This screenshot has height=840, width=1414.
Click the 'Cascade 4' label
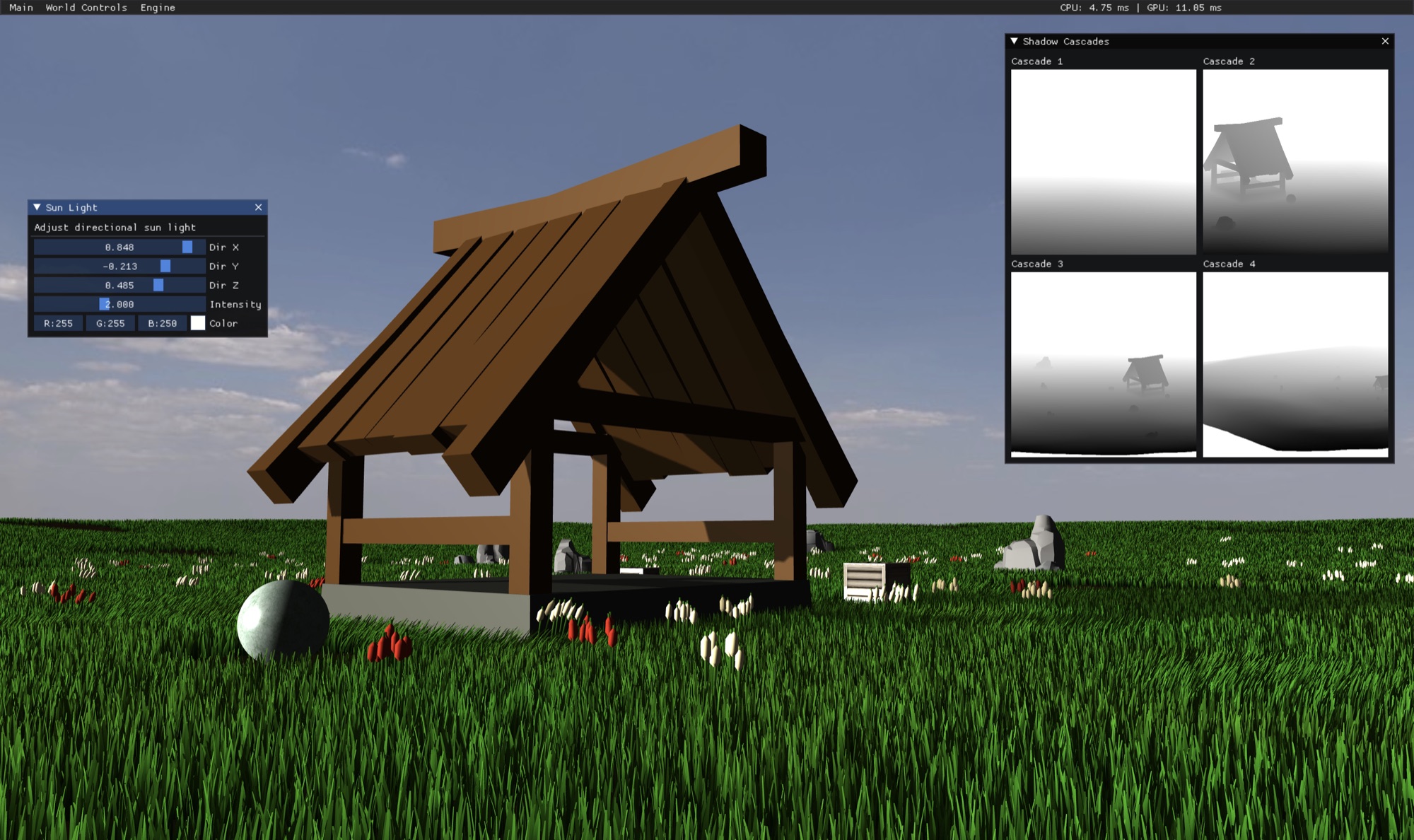(x=1229, y=264)
